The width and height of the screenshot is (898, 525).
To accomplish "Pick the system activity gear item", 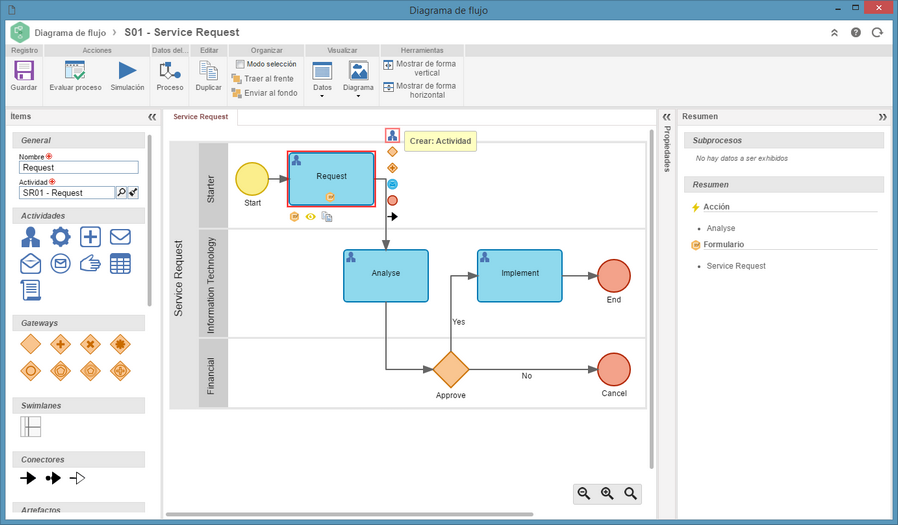I will 60,236.
